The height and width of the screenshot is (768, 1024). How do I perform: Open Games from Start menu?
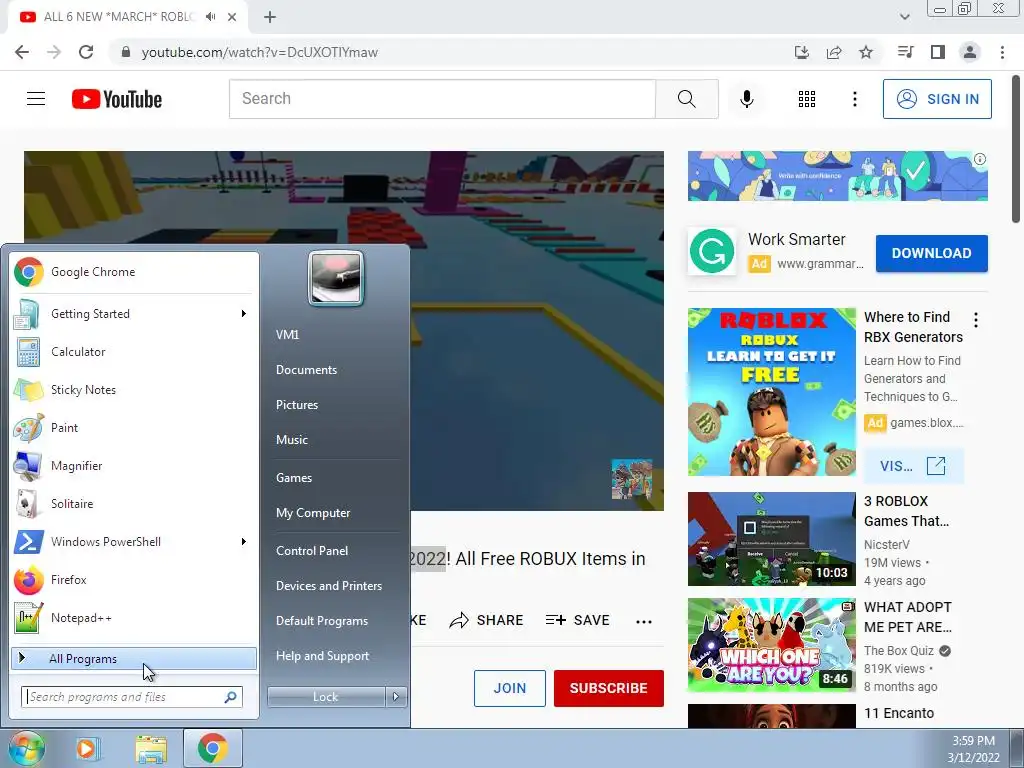[x=294, y=477]
